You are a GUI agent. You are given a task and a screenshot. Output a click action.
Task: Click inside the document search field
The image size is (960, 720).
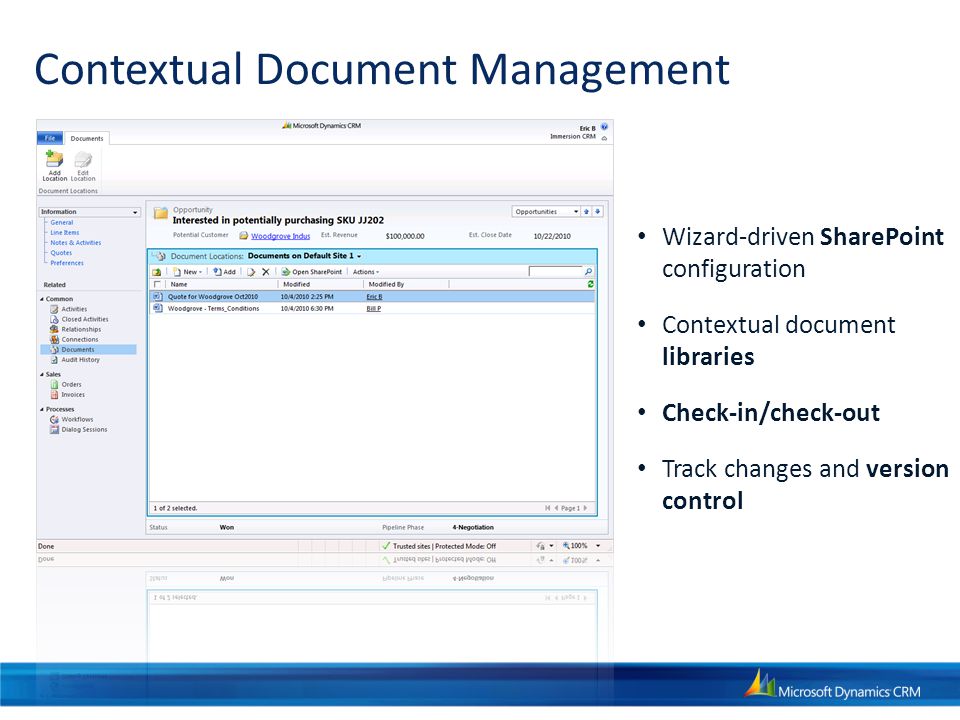[x=556, y=271]
